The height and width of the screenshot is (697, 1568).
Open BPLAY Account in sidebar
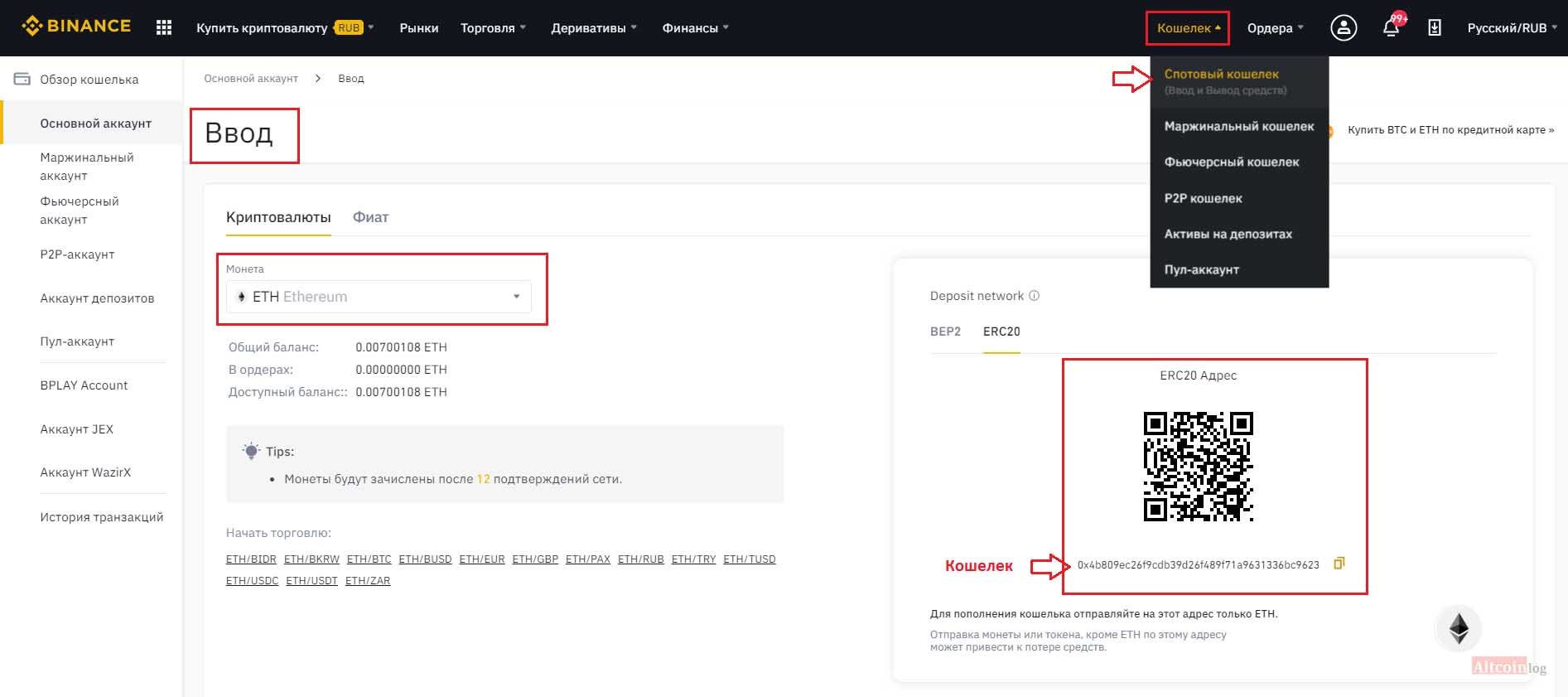coord(84,385)
